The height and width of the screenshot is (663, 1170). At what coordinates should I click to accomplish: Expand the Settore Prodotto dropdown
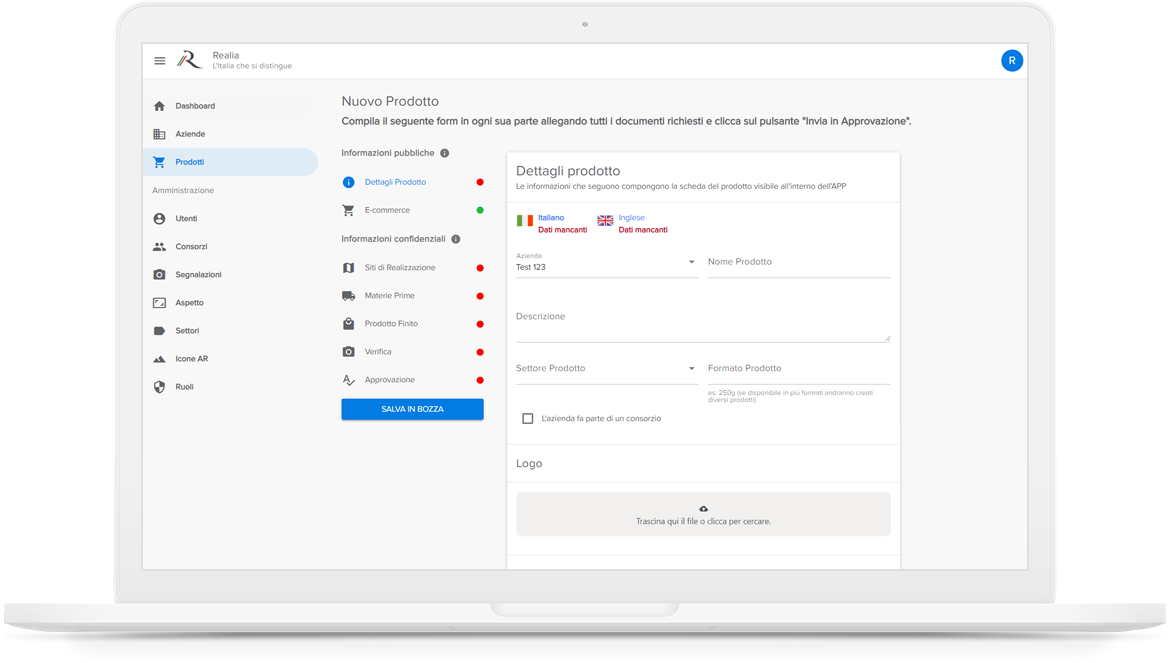(691, 369)
